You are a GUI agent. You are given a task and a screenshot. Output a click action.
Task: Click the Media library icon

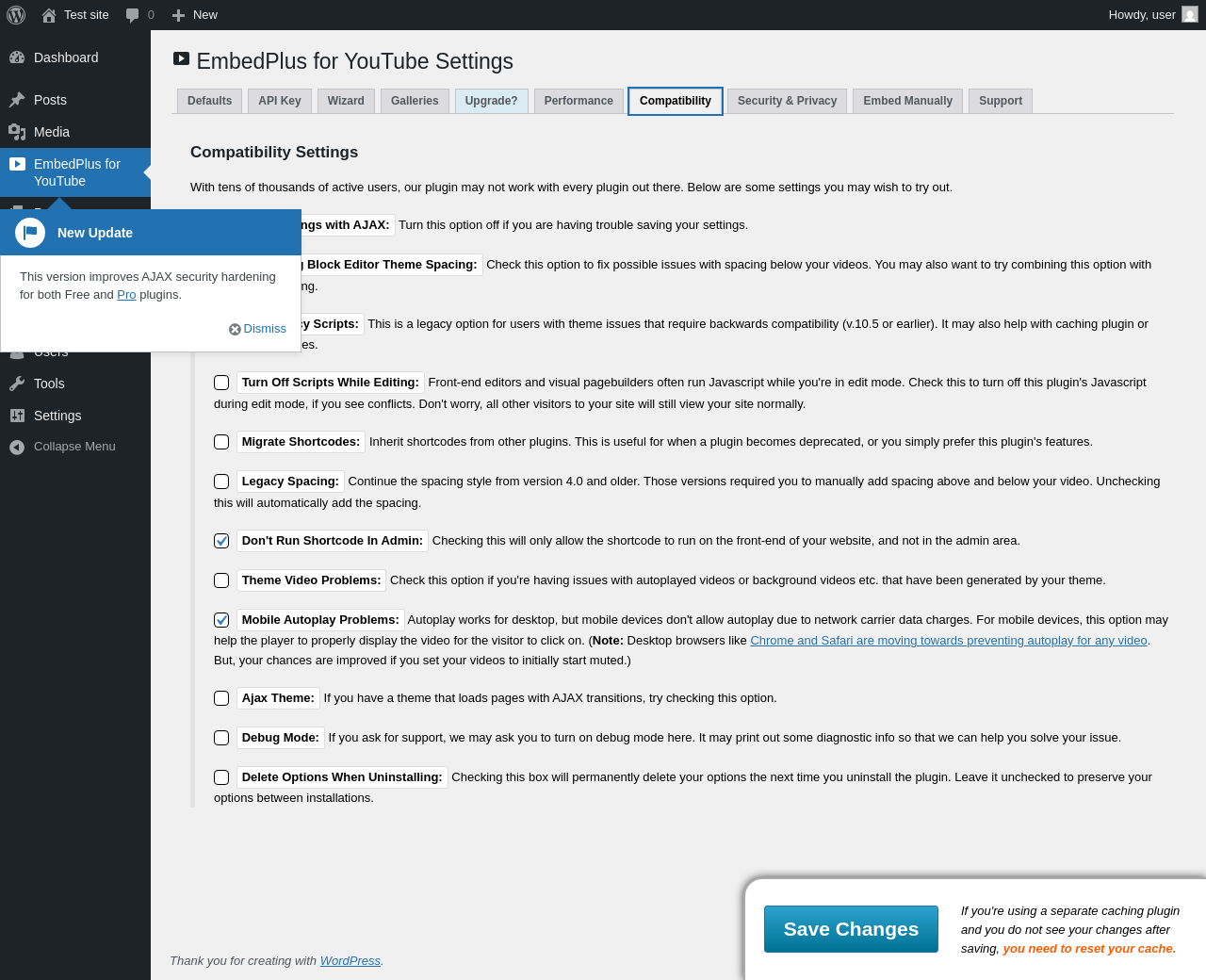click(x=17, y=132)
